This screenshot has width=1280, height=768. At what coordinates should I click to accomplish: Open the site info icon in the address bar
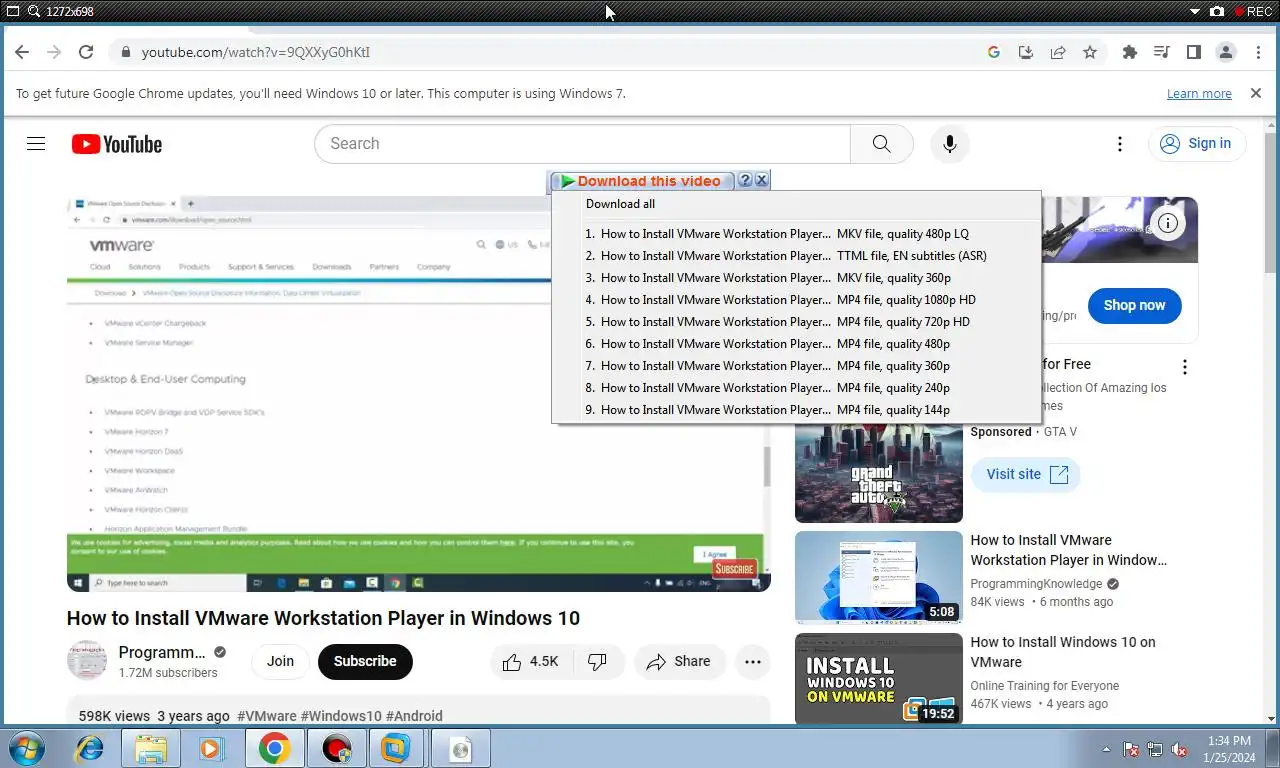coord(125,52)
